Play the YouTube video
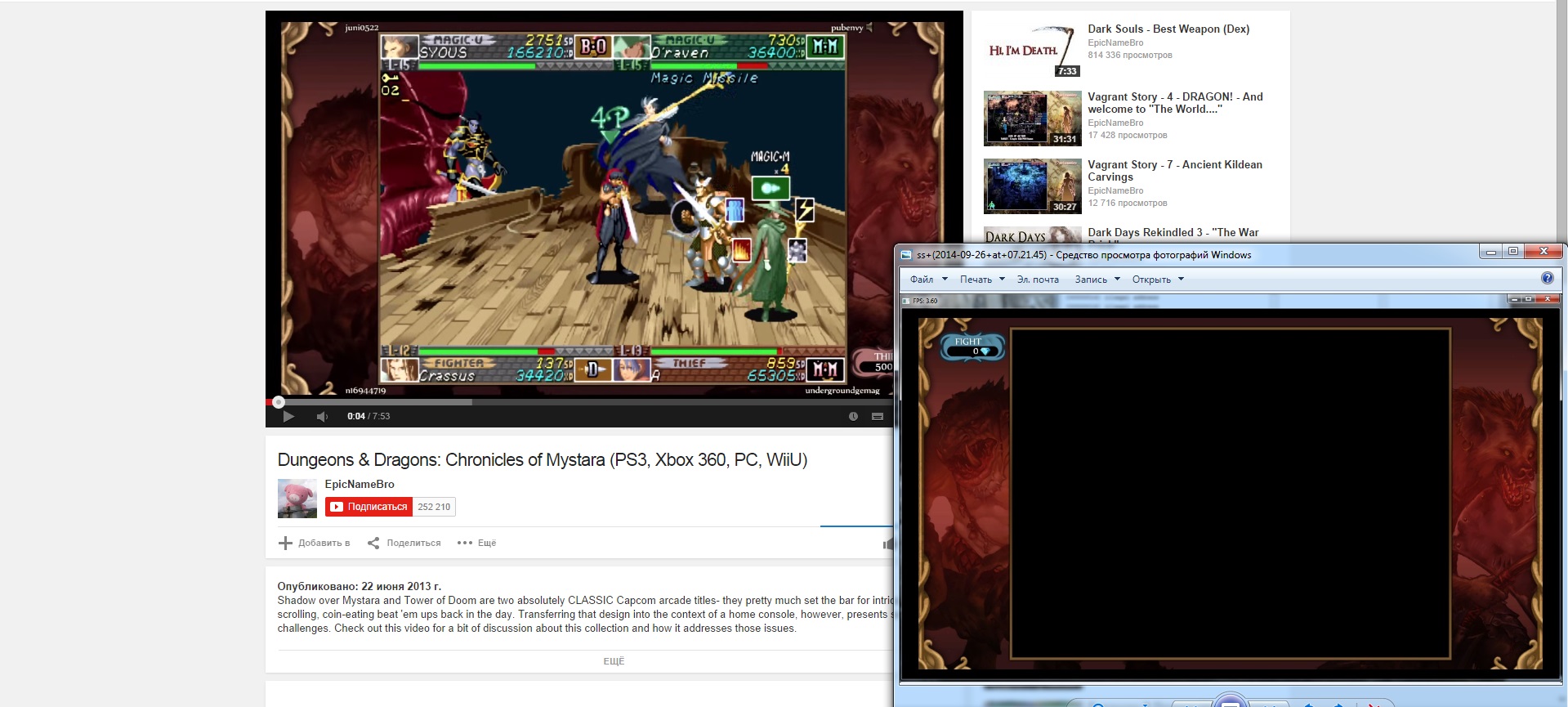1568x707 pixels. 288,416
